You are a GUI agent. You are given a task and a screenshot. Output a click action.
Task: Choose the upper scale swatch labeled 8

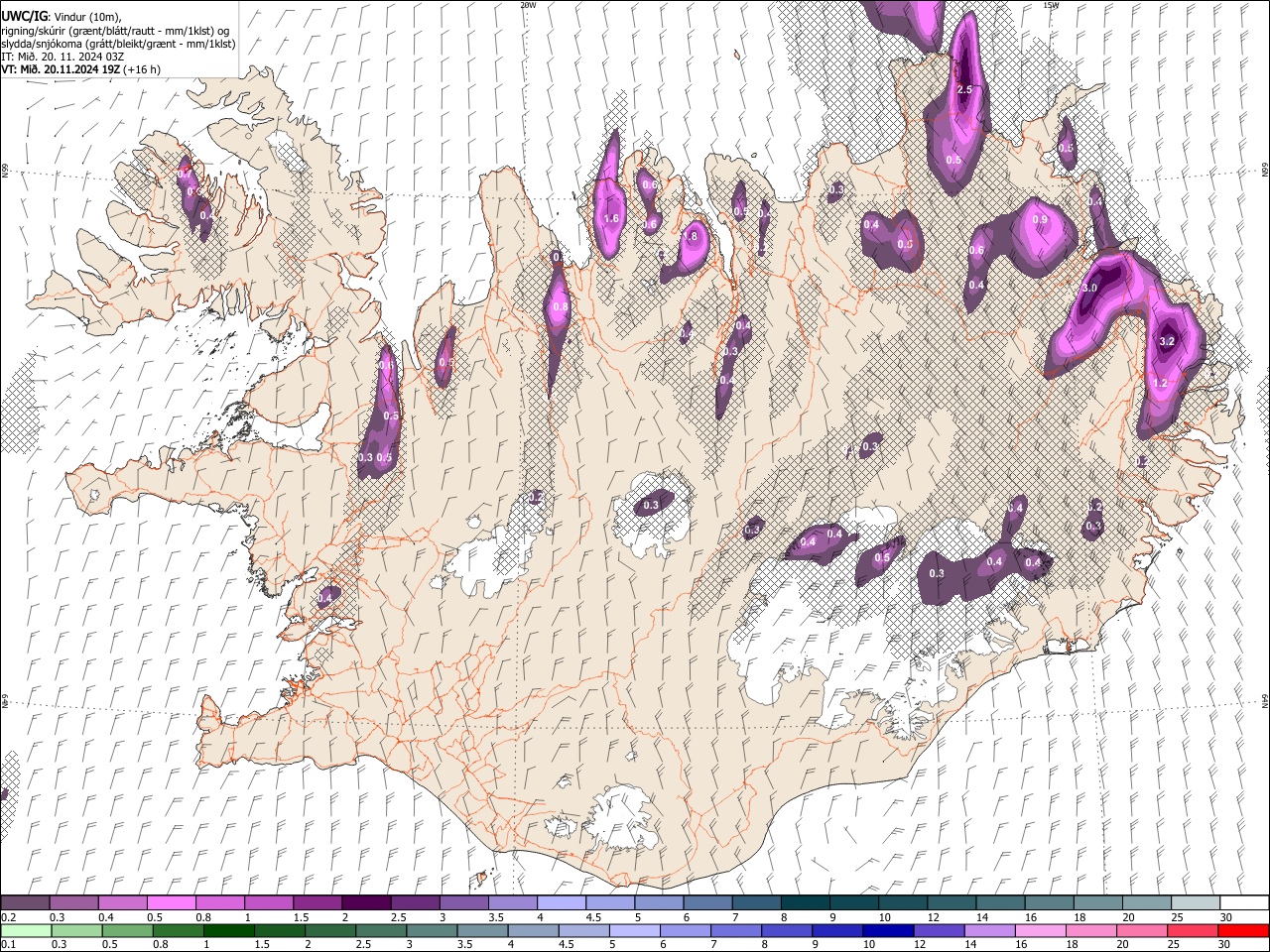tap(806, 903)
